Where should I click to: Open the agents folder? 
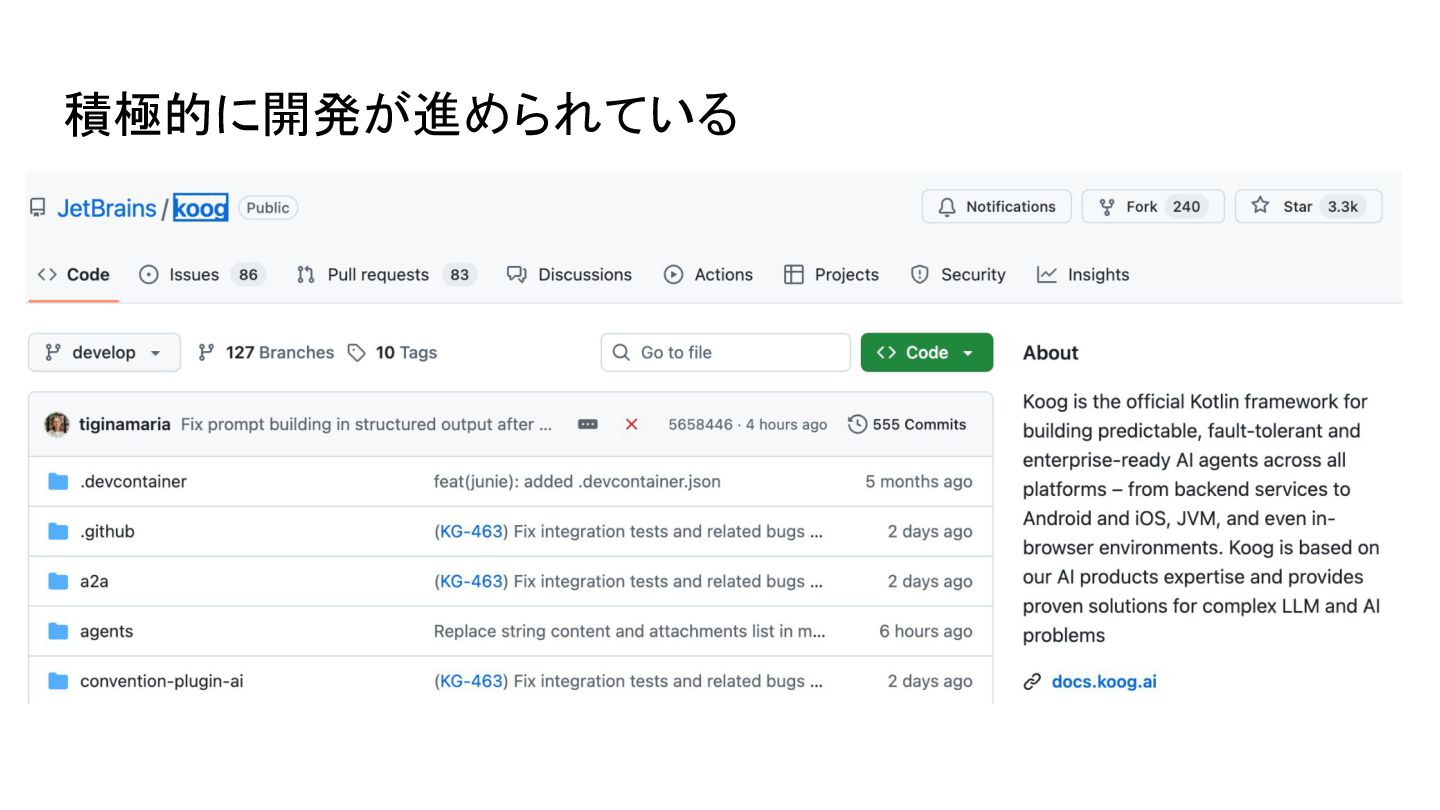click(106, 631)
